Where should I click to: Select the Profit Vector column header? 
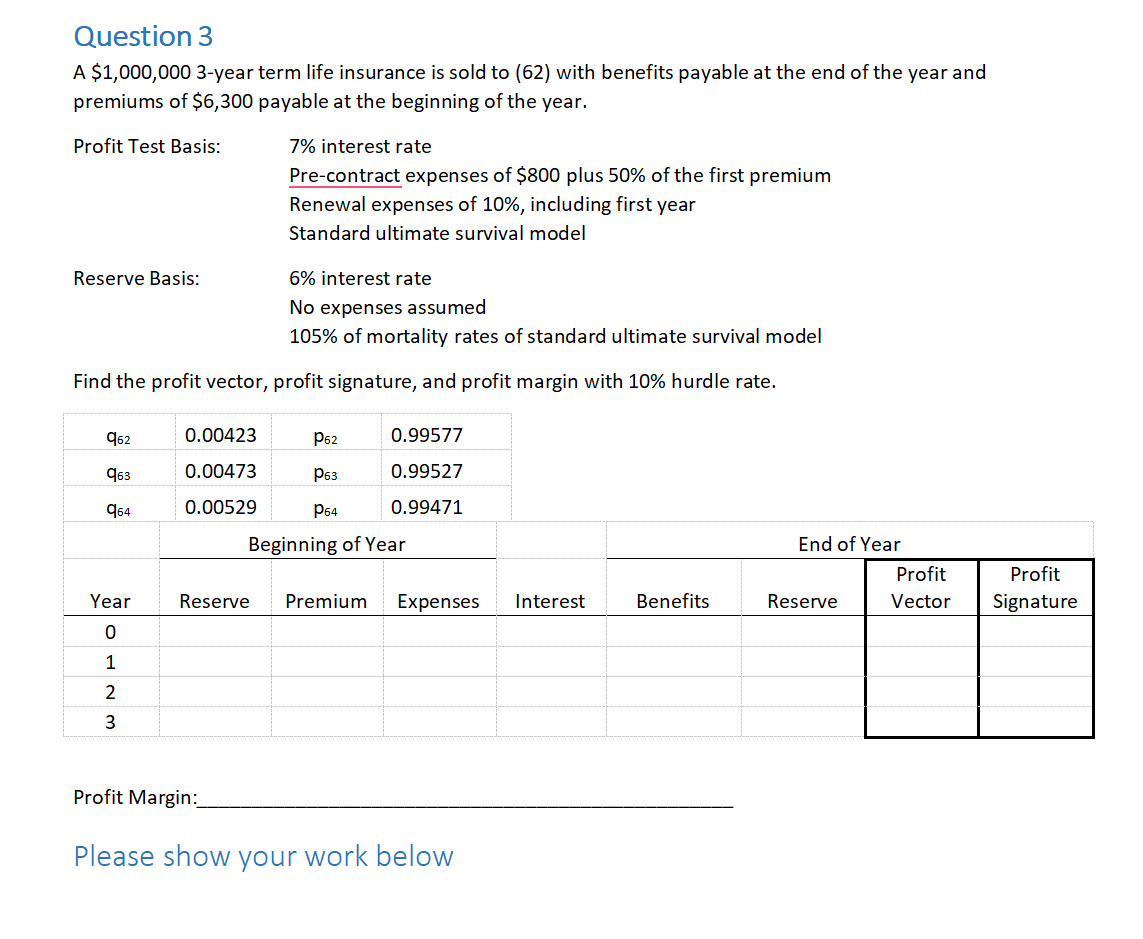pyautogui.click(x=920, y=587)
